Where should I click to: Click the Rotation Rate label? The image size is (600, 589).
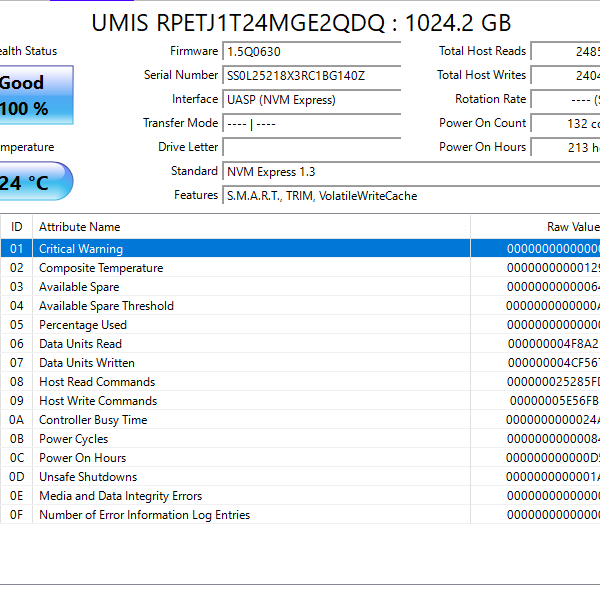(491, 99)
